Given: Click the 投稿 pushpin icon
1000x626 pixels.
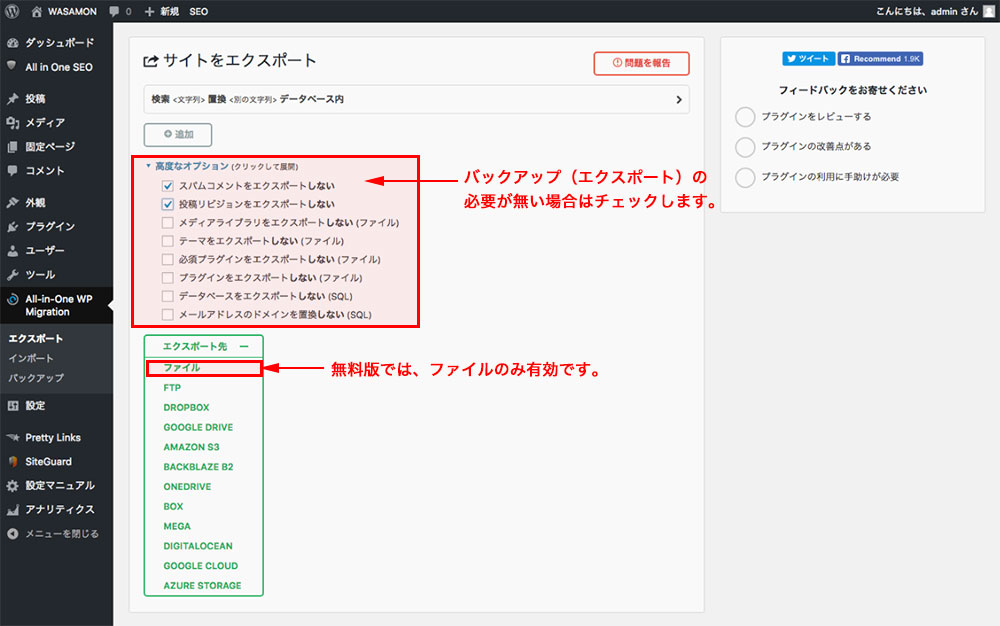Looking at the screenshot, I should tap(13, 99).
